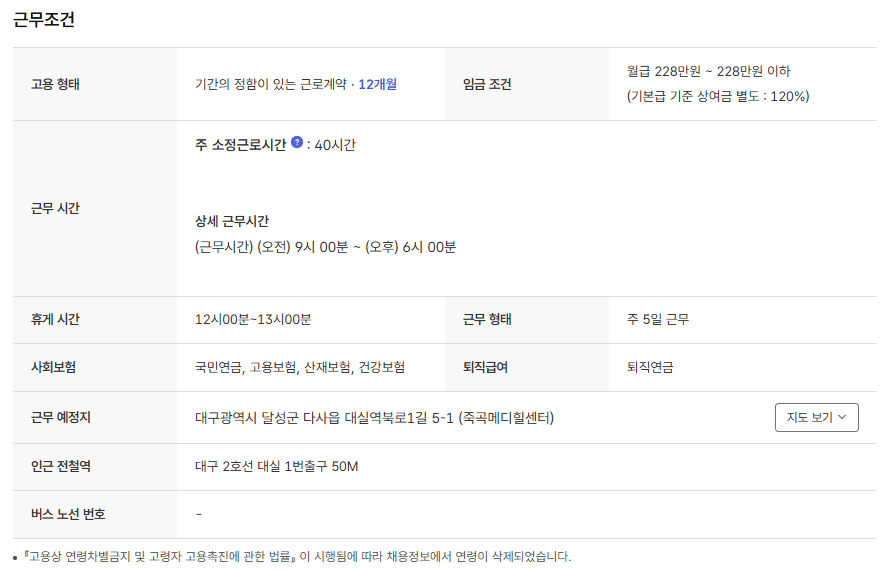Select the 퇴직연금 value

pos(650,367)
